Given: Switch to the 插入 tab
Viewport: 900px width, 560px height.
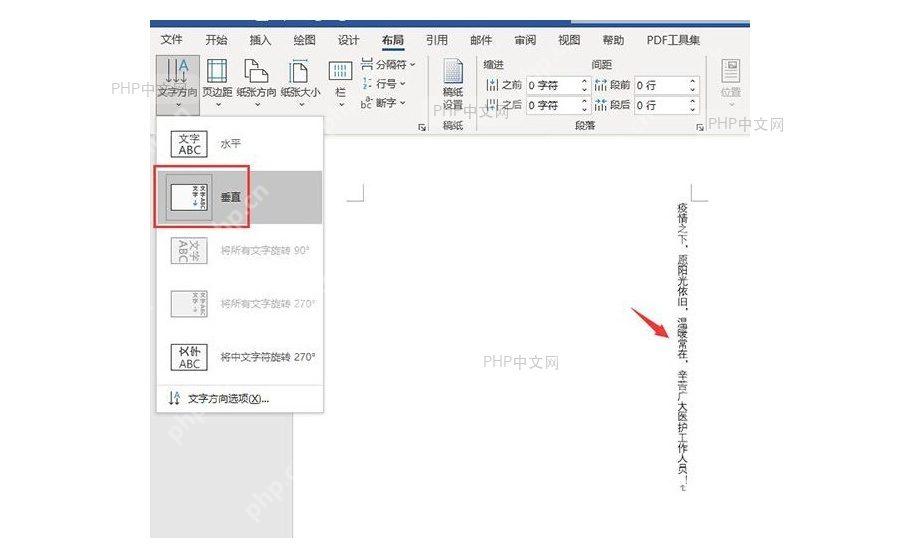Looking at the screenshot, I should pyautogui.click(x=260, y=40).
